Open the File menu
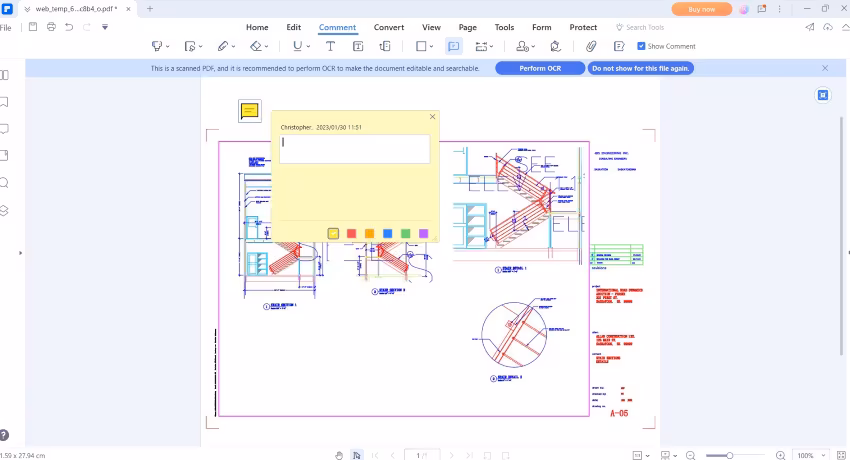This screenshot has width=850, height=460. tap(6, 28)
